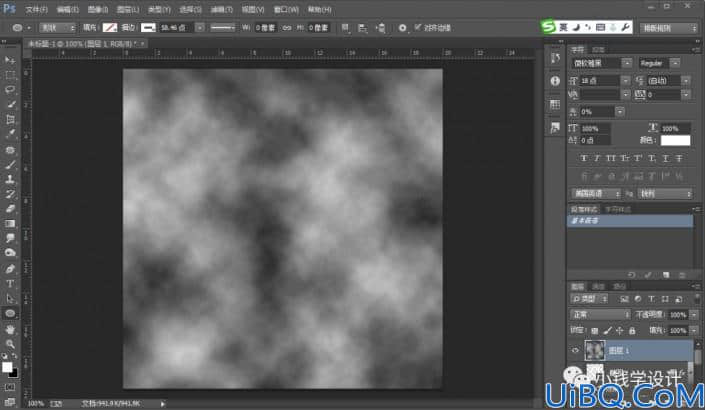Select the Blur tool
Viewport: 705px width, 410px height.
10,238
